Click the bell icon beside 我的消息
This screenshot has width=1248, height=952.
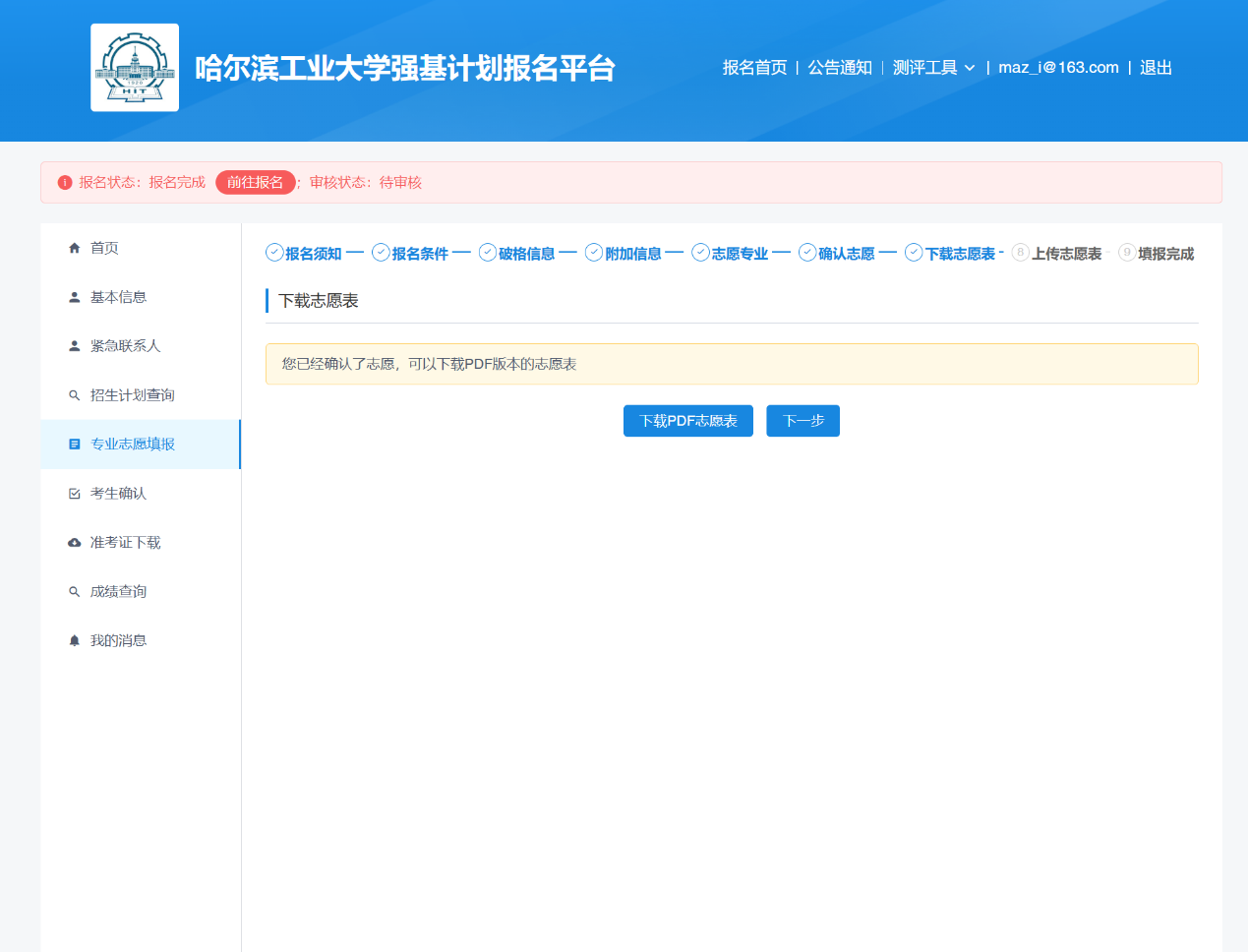74,641
